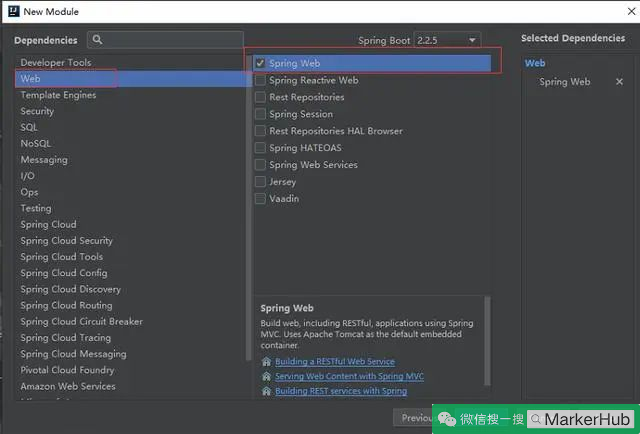Open the Spring Boot version dropdown
This screenshot has width=640, height=434.
pyautogui.click(x=447, y=40)
